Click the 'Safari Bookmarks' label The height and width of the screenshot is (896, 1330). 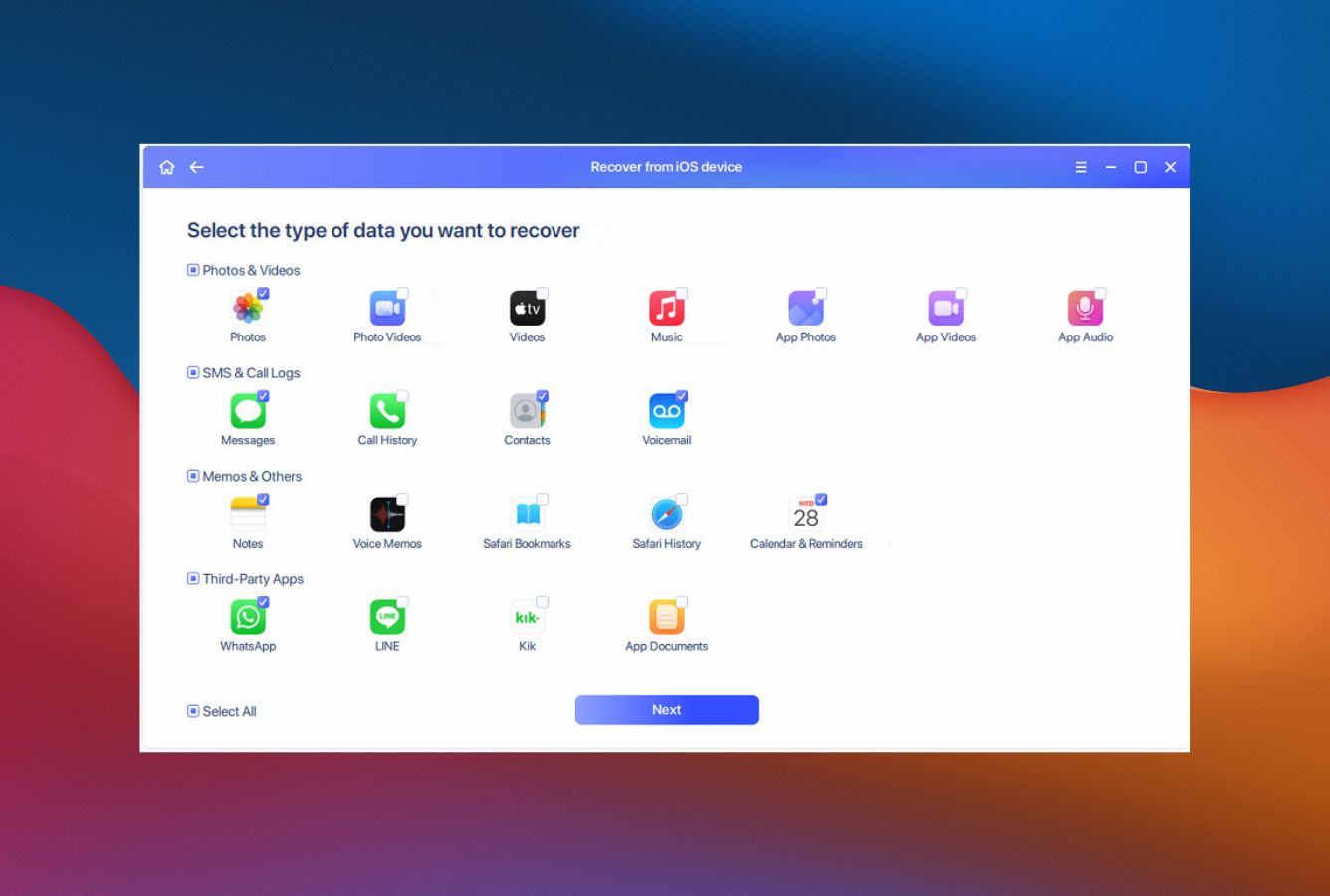coord(527,544)
